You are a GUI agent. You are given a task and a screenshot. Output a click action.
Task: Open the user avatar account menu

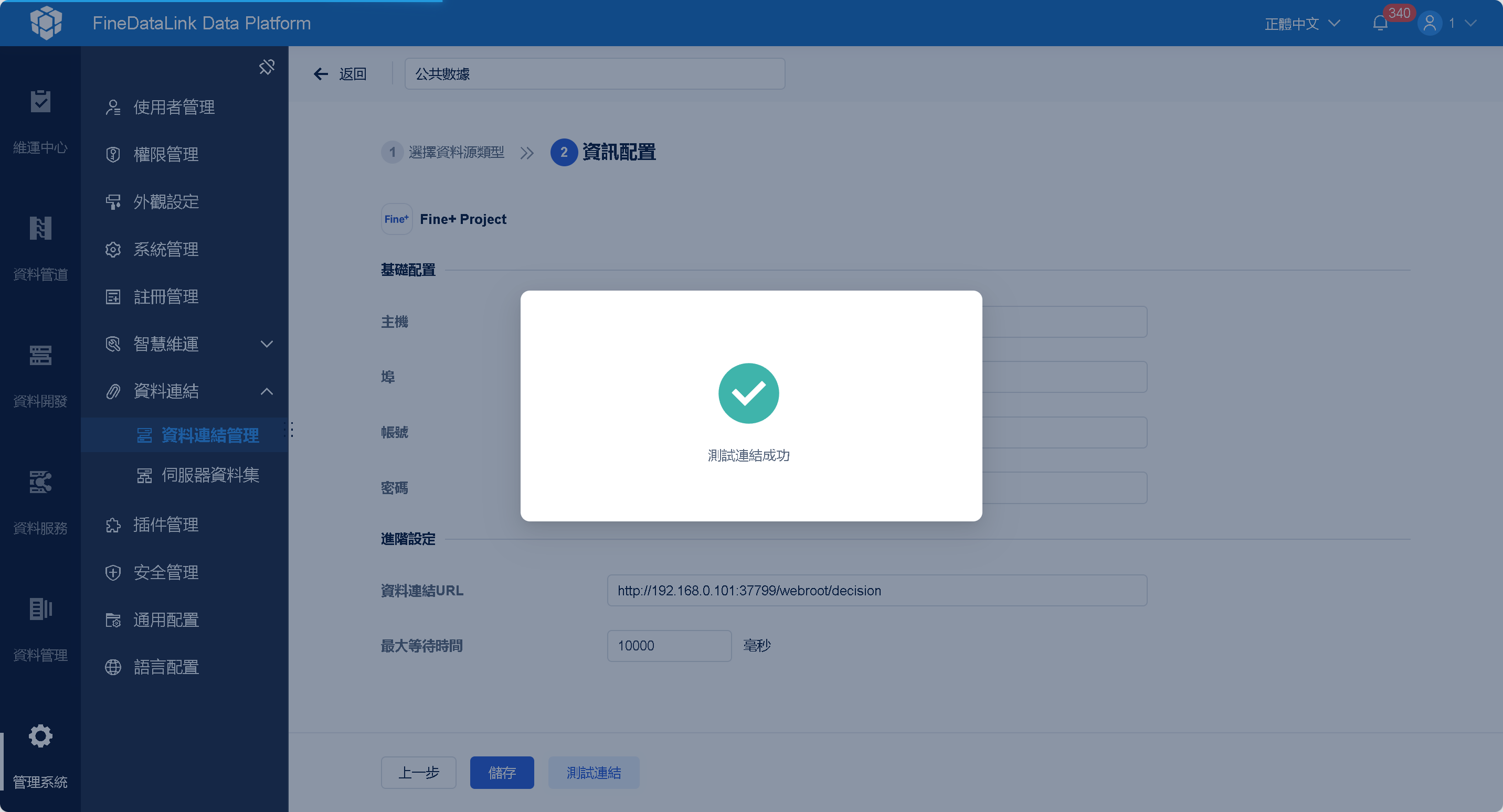[x=1430, y=23]
